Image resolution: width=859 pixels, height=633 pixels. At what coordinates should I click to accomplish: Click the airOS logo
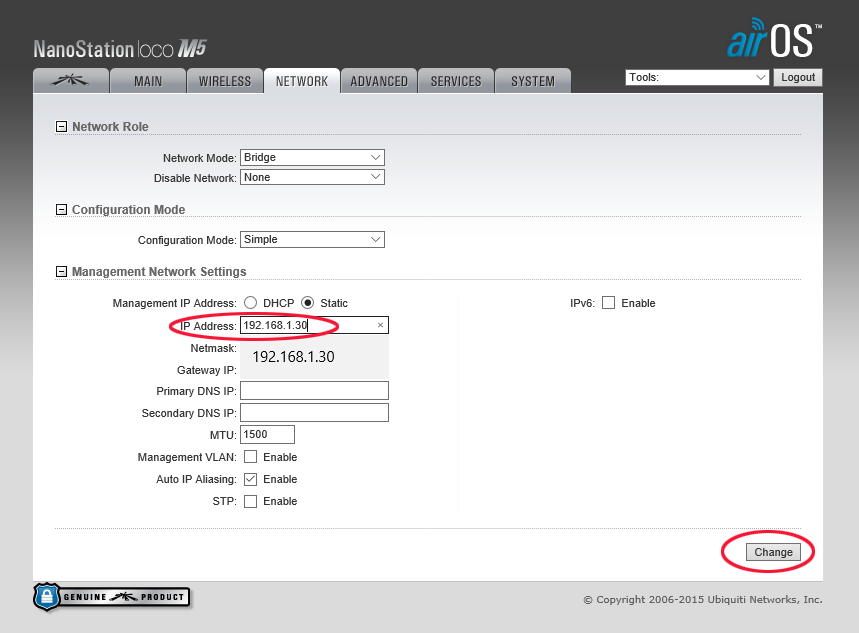pos(775,39)
